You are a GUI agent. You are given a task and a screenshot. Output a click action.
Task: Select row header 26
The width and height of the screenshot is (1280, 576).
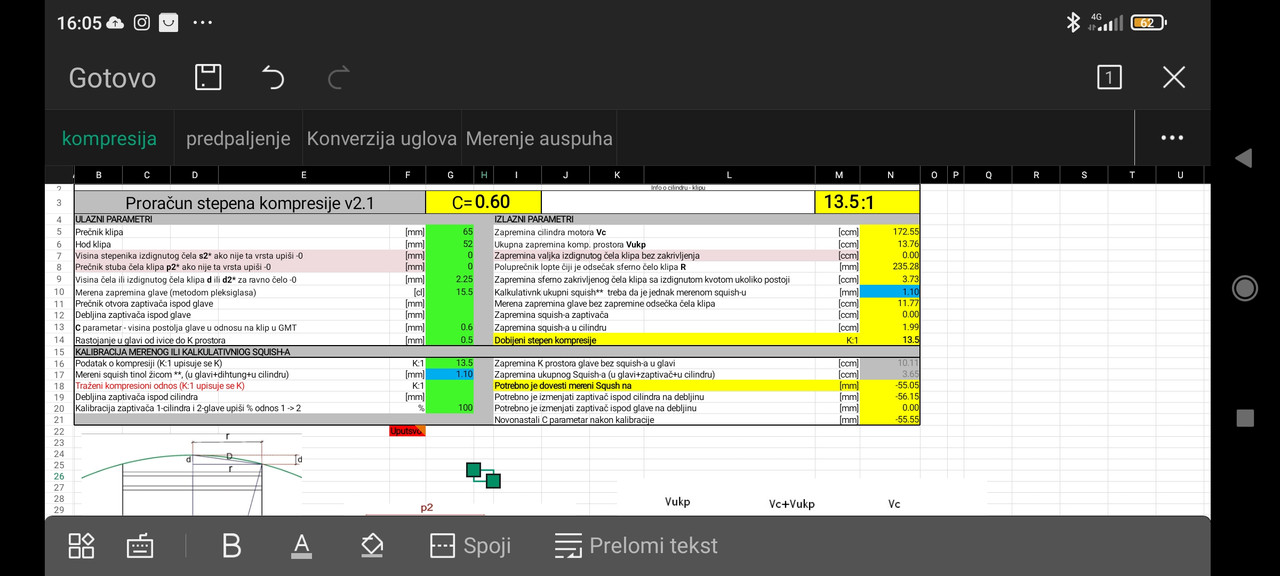pyautogui.click(x=59, y=476)
